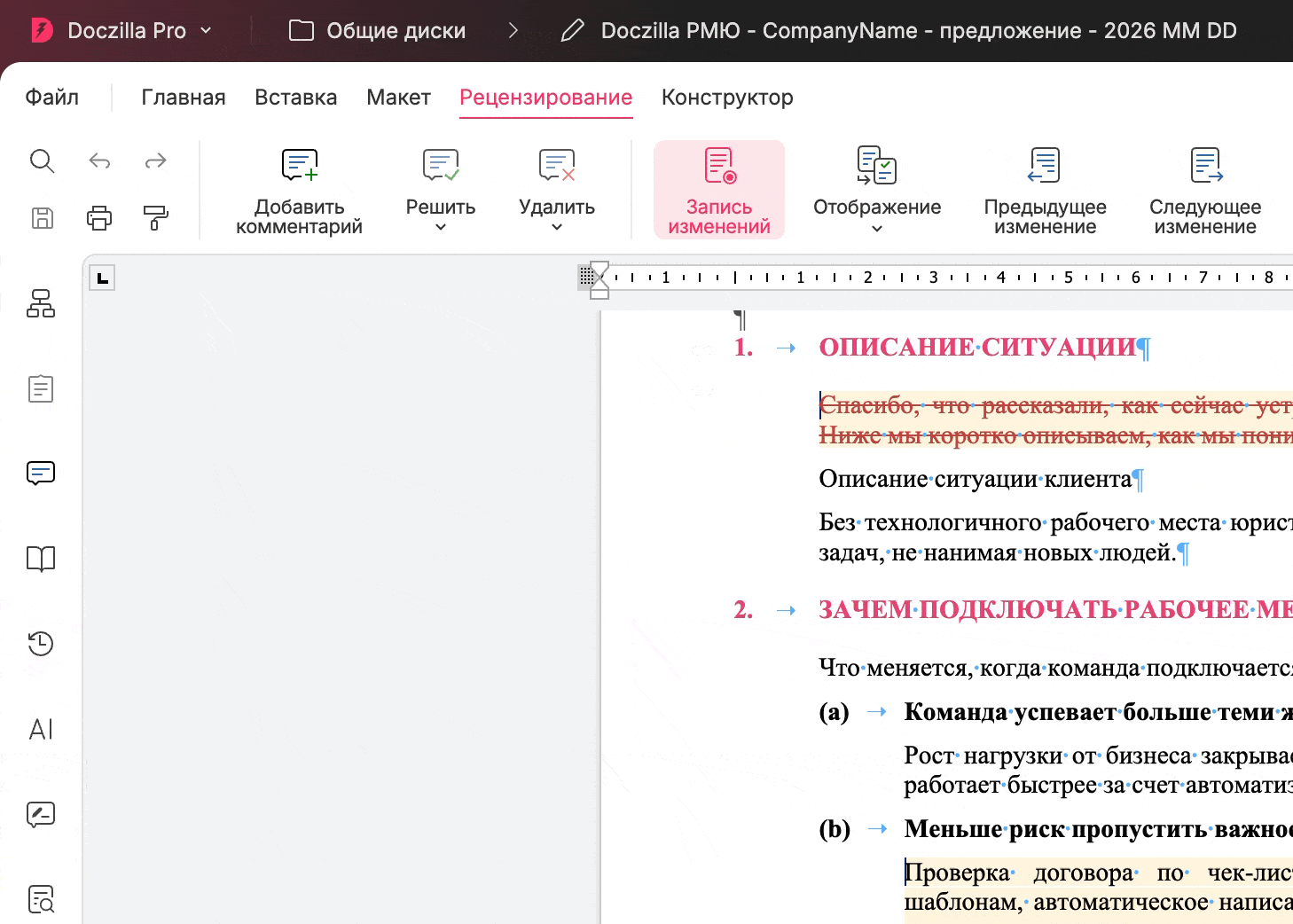Undo the last action
This screenshot has height=924, width=1293.
(x=99, y=161)
